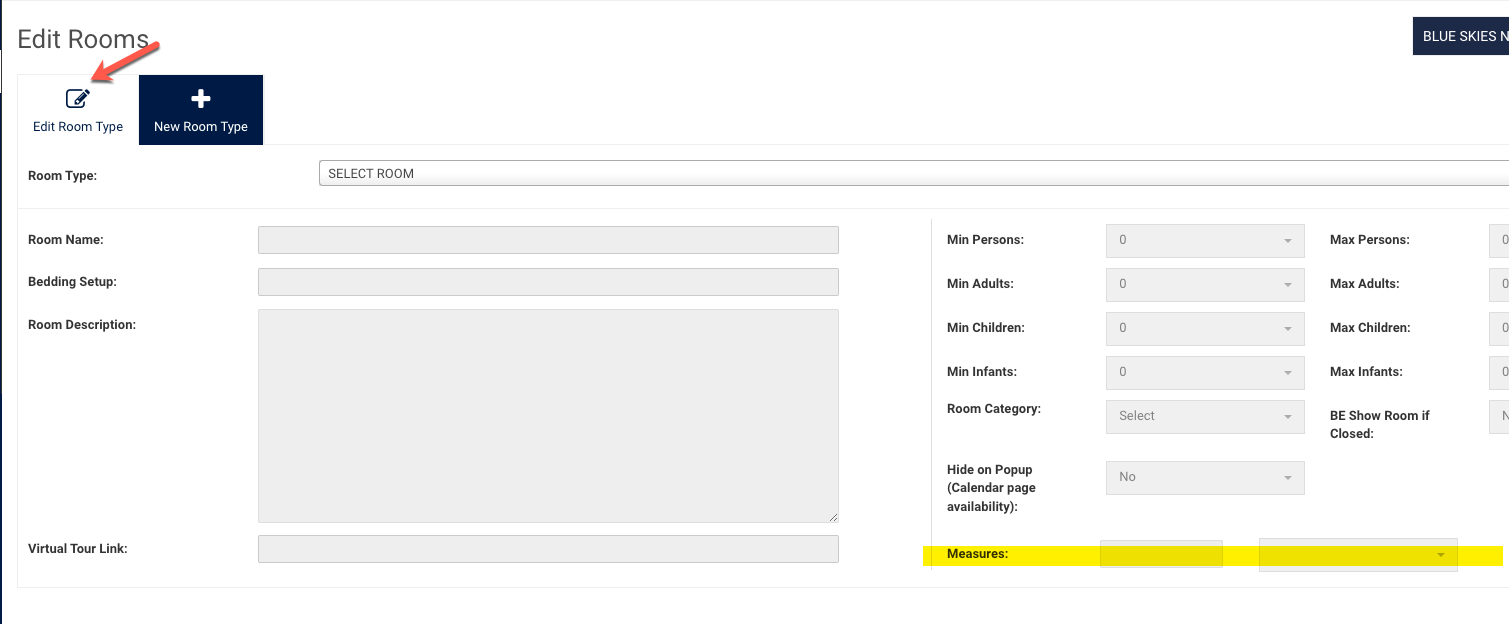This screenshot has width=1509, height=624.
Task: Open the BE Show Room if Closed dropdown
Action: (1499, 416)
